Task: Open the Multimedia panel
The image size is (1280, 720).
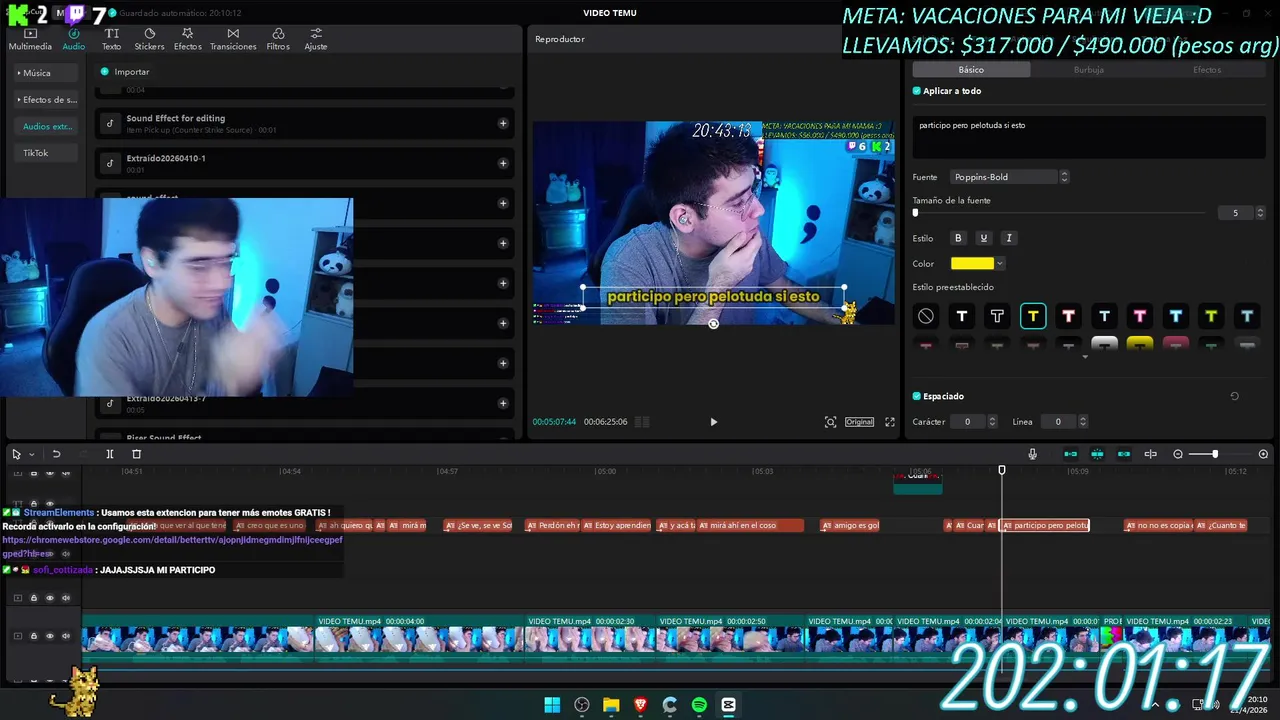Action: click(30, 39)
